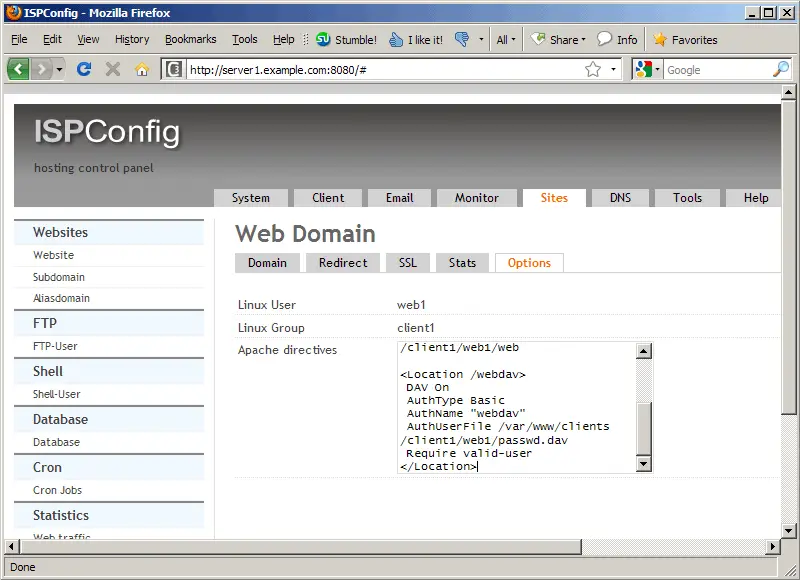Open the File menu
The image size is (800, 580).
[19, 39]
